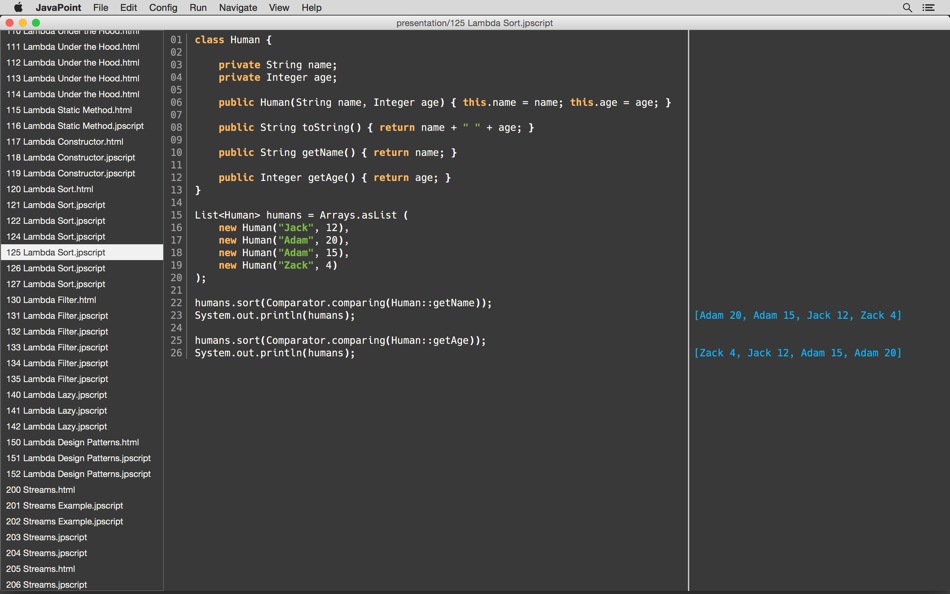Open the Help menu
This screenshot has width=950, height=594.
point(312,8)
